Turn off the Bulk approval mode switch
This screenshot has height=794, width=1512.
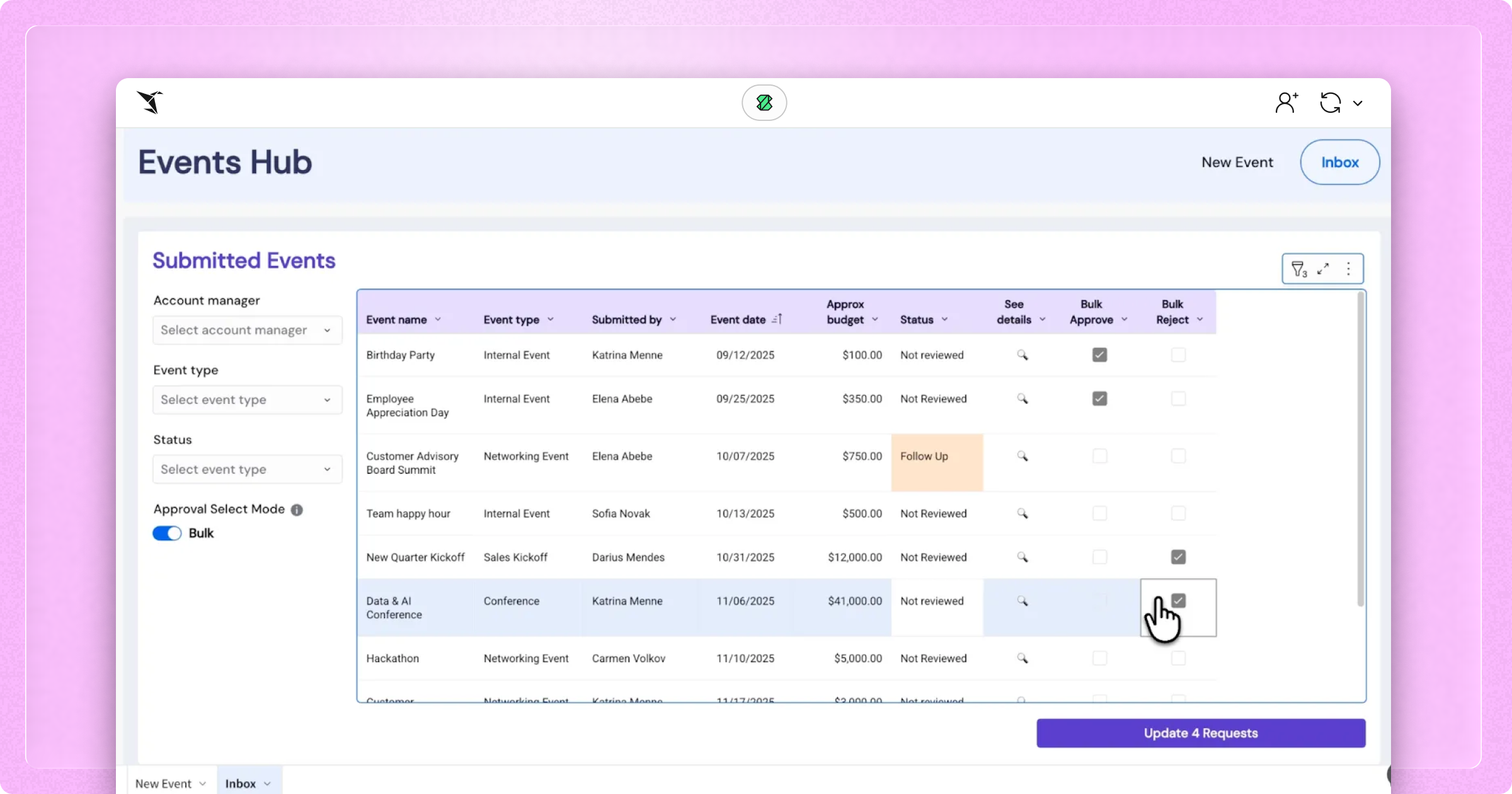[167, 533]
